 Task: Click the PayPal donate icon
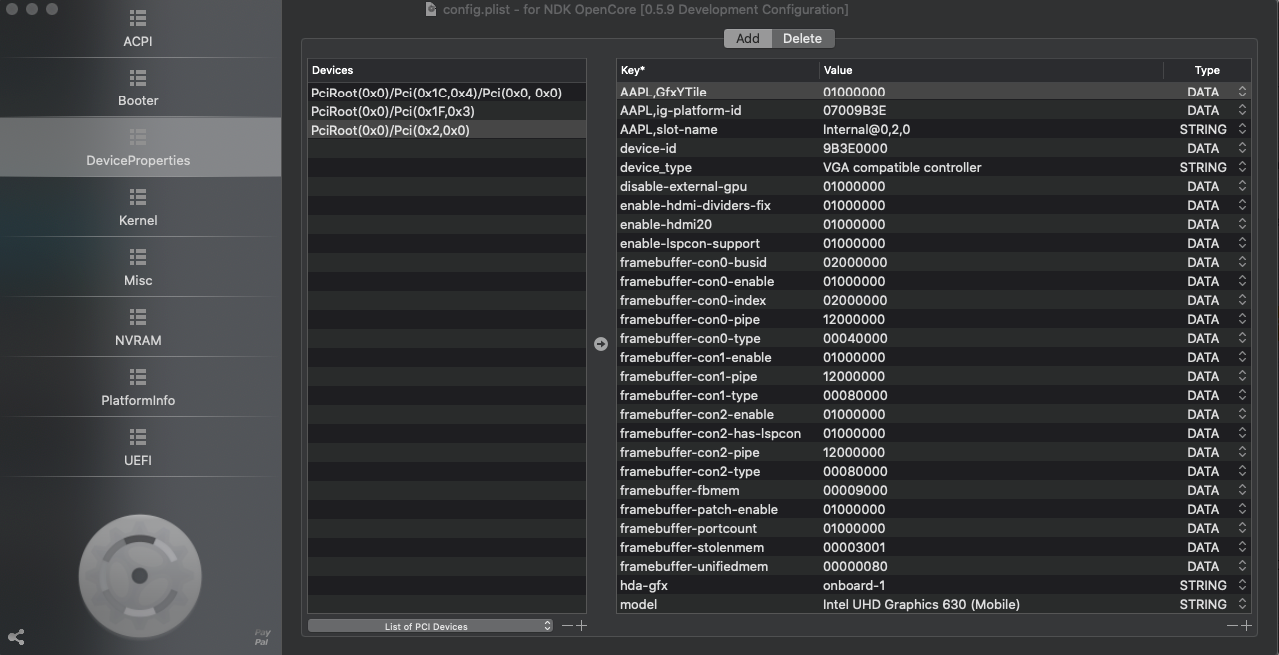click(262, 637)
